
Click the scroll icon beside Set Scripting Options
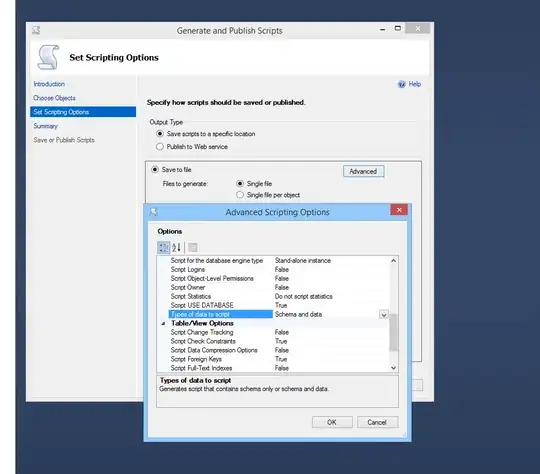tap(48, 57)
